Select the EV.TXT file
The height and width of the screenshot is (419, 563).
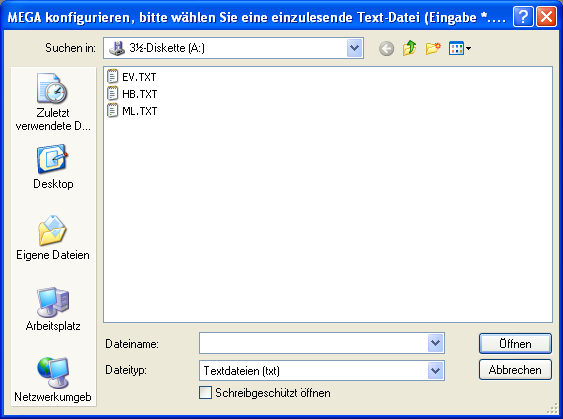[132, 77]
